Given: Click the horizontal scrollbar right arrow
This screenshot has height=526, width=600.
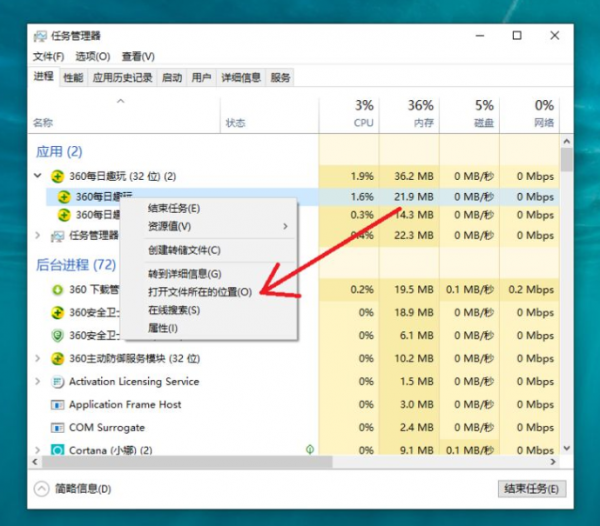Looking at the screenshot, I should [x=553, y=462].
